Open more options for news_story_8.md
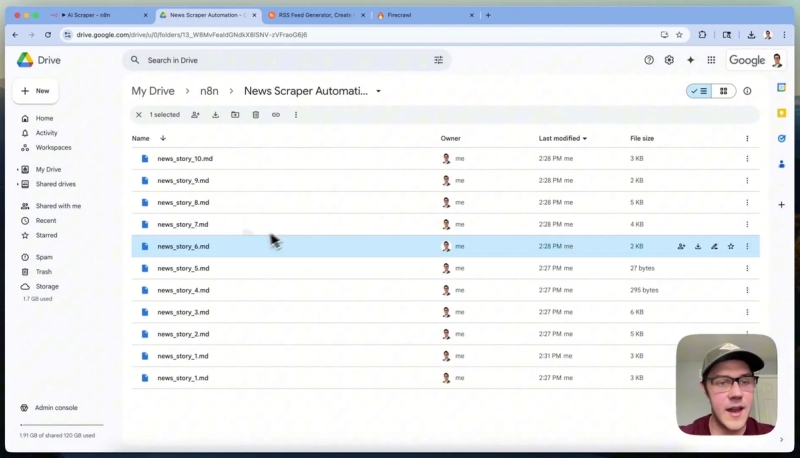The height and width of the screenshot is (458, 800). pos(747,202)
